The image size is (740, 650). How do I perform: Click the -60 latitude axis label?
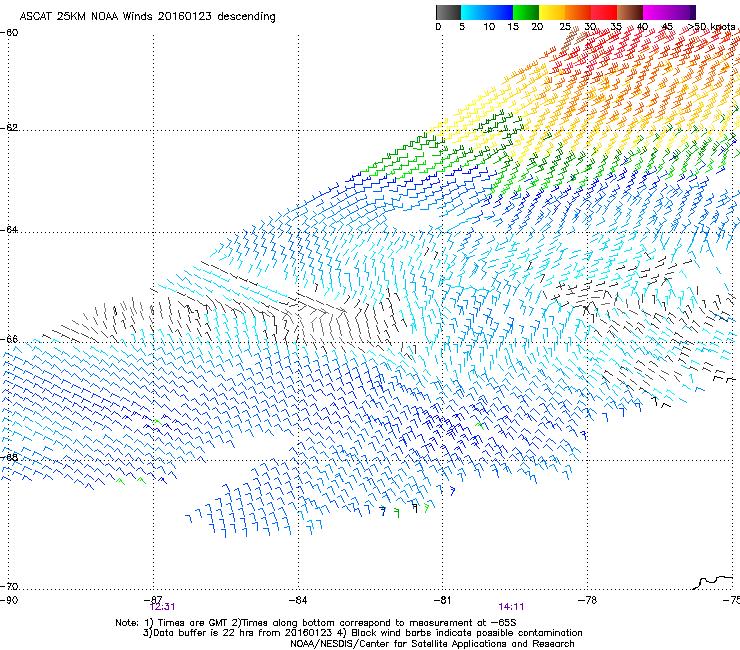click(x=9, y=33)
